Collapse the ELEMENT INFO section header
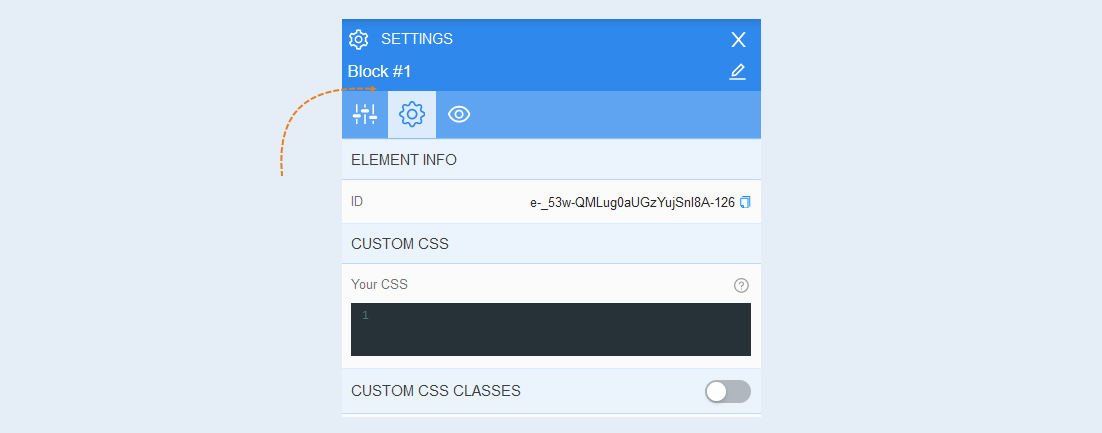Screen dimensions: 1102x433 551,160
